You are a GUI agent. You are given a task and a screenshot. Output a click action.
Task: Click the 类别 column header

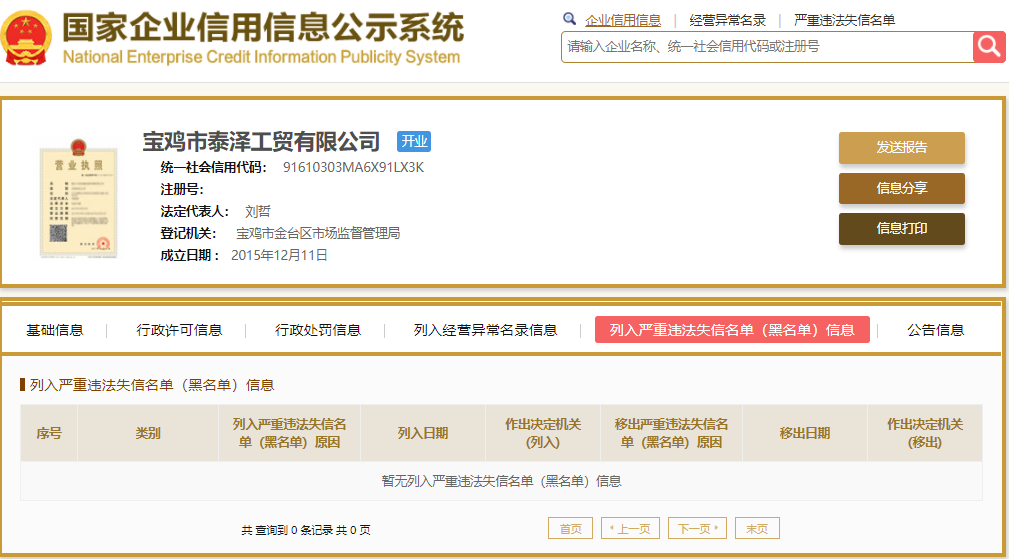pyautogui.click(x=148, y=433)
